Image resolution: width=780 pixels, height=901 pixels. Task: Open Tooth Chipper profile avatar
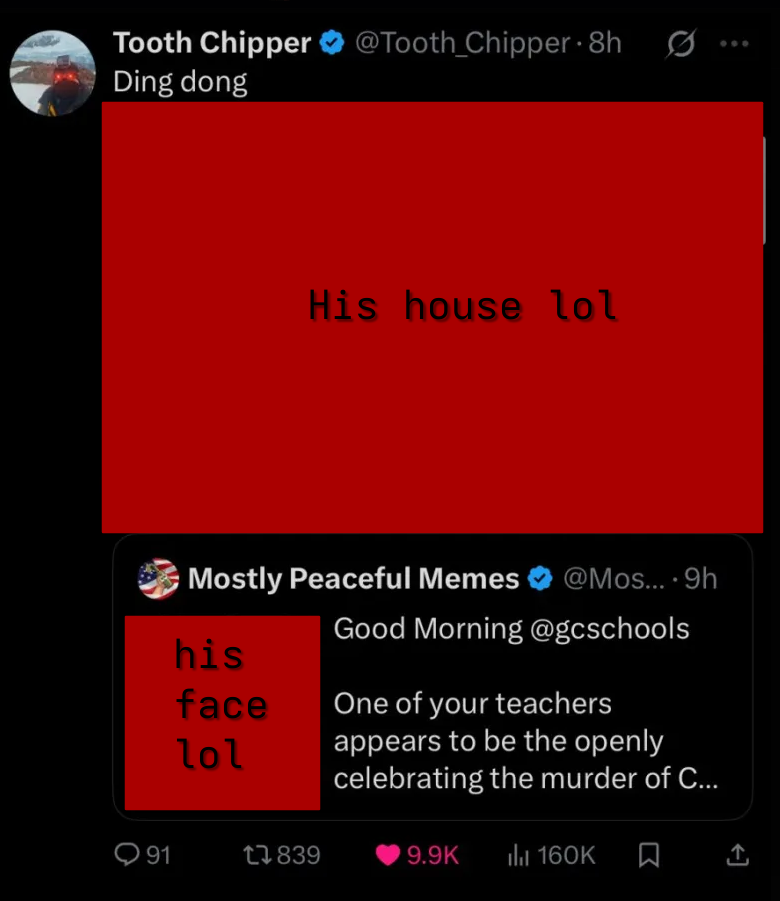click(x=52, y=73)
